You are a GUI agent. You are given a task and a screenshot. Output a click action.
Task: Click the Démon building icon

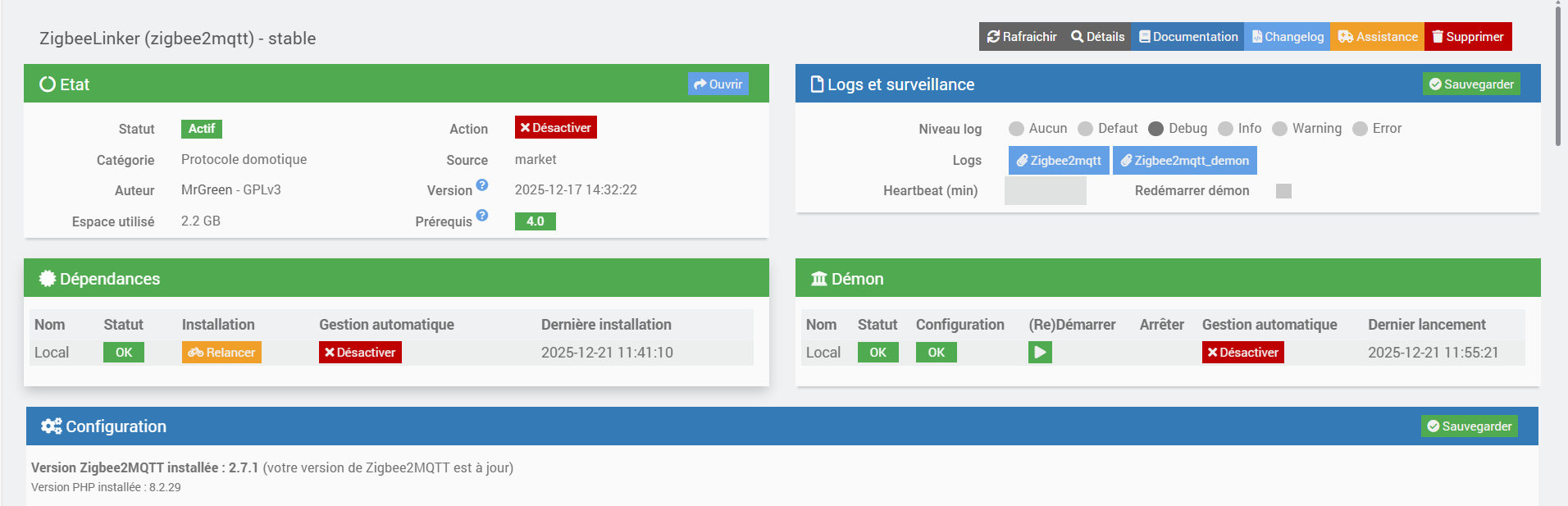(819, 279)
